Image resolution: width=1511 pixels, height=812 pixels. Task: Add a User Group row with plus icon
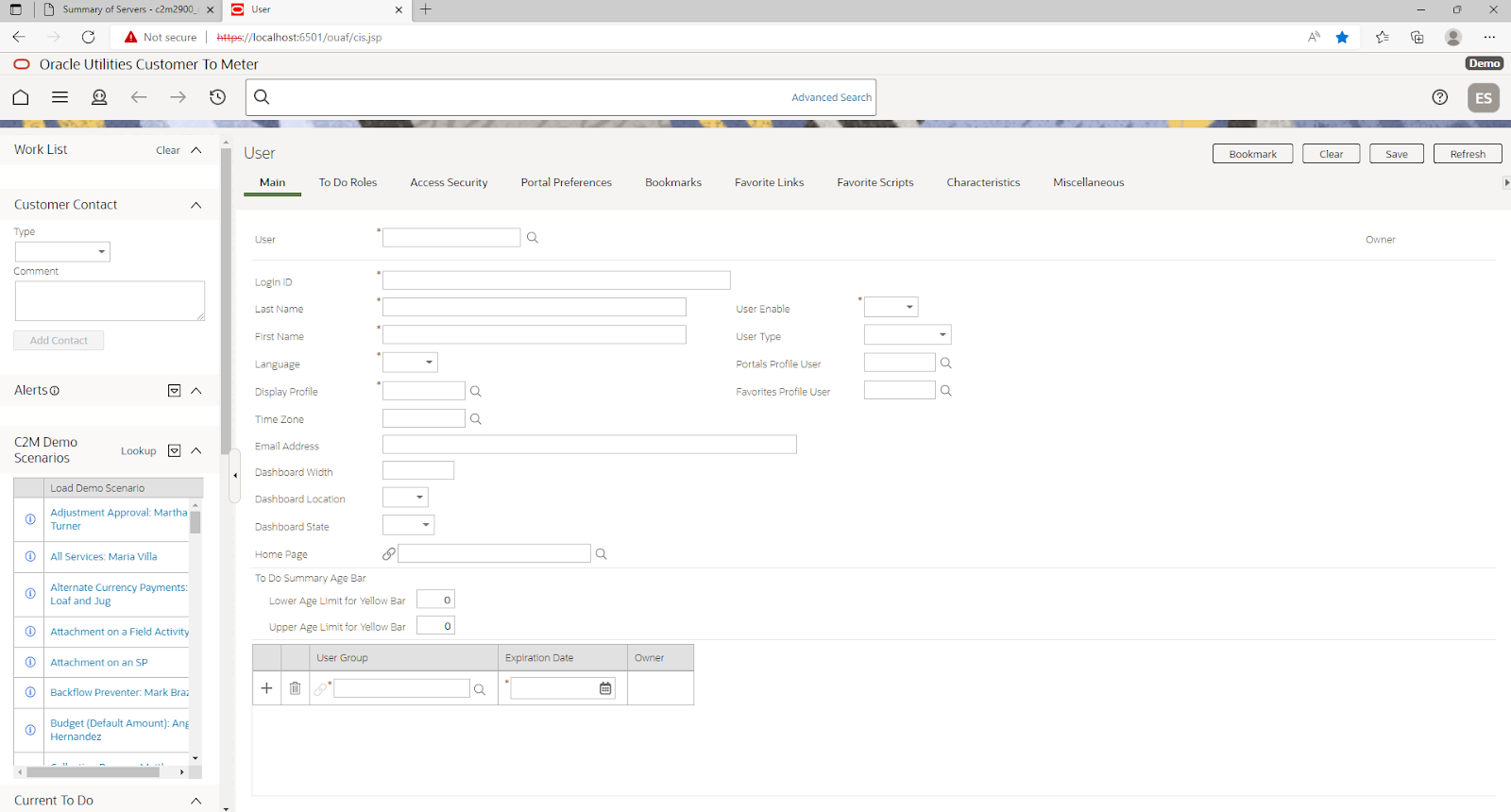point(266,688)
